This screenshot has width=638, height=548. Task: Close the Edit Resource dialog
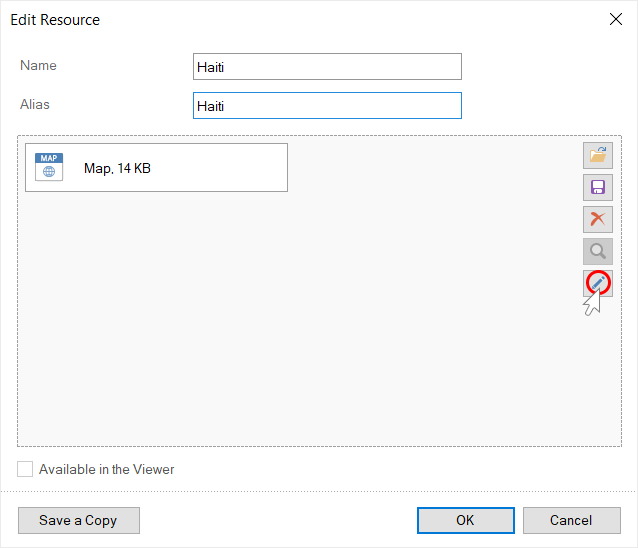[616, 19]
